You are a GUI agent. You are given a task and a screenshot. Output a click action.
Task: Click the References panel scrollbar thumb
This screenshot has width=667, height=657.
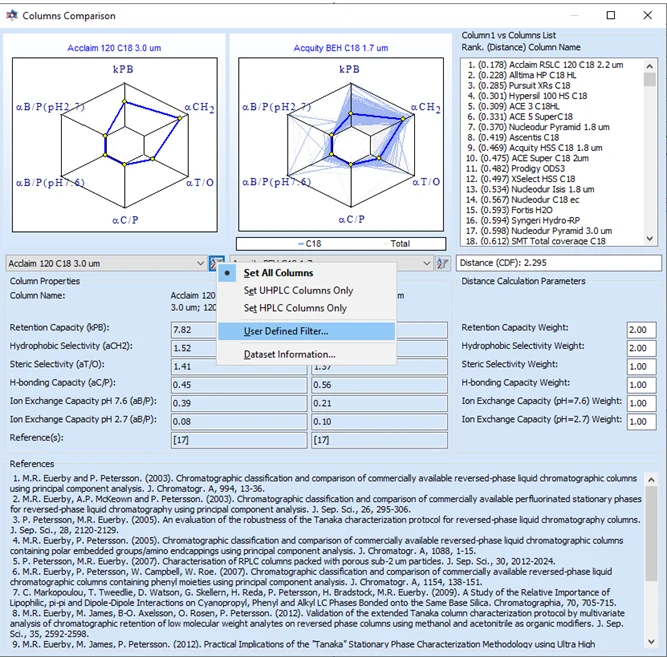point(651,534)
